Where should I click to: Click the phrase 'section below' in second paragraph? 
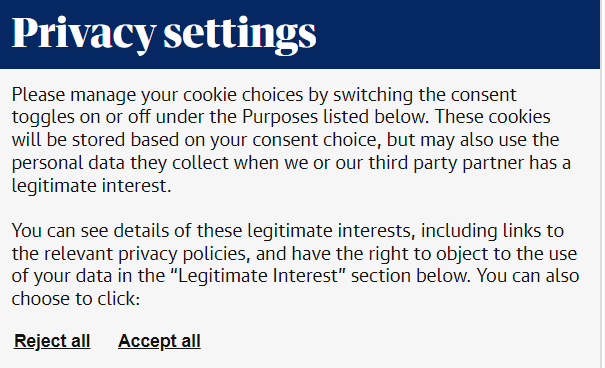click(409, 276)
